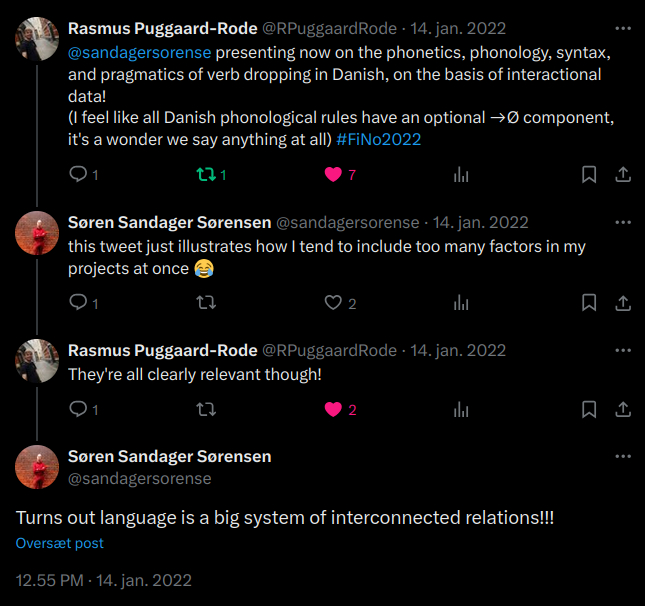Image resolution: width=645 pixels, height=606 pixels.
Task: View analytics for the "clearly relevant" tweet
Action: pos(461,409)
